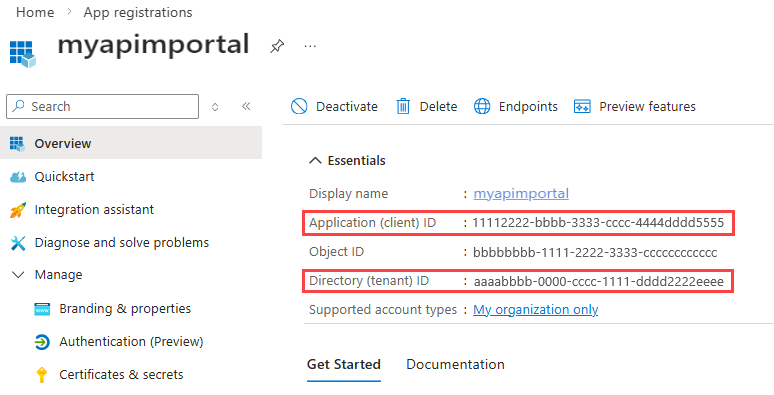
Task: Toggle expand/collapse all menu groups arrows
Action: point(215,107)
